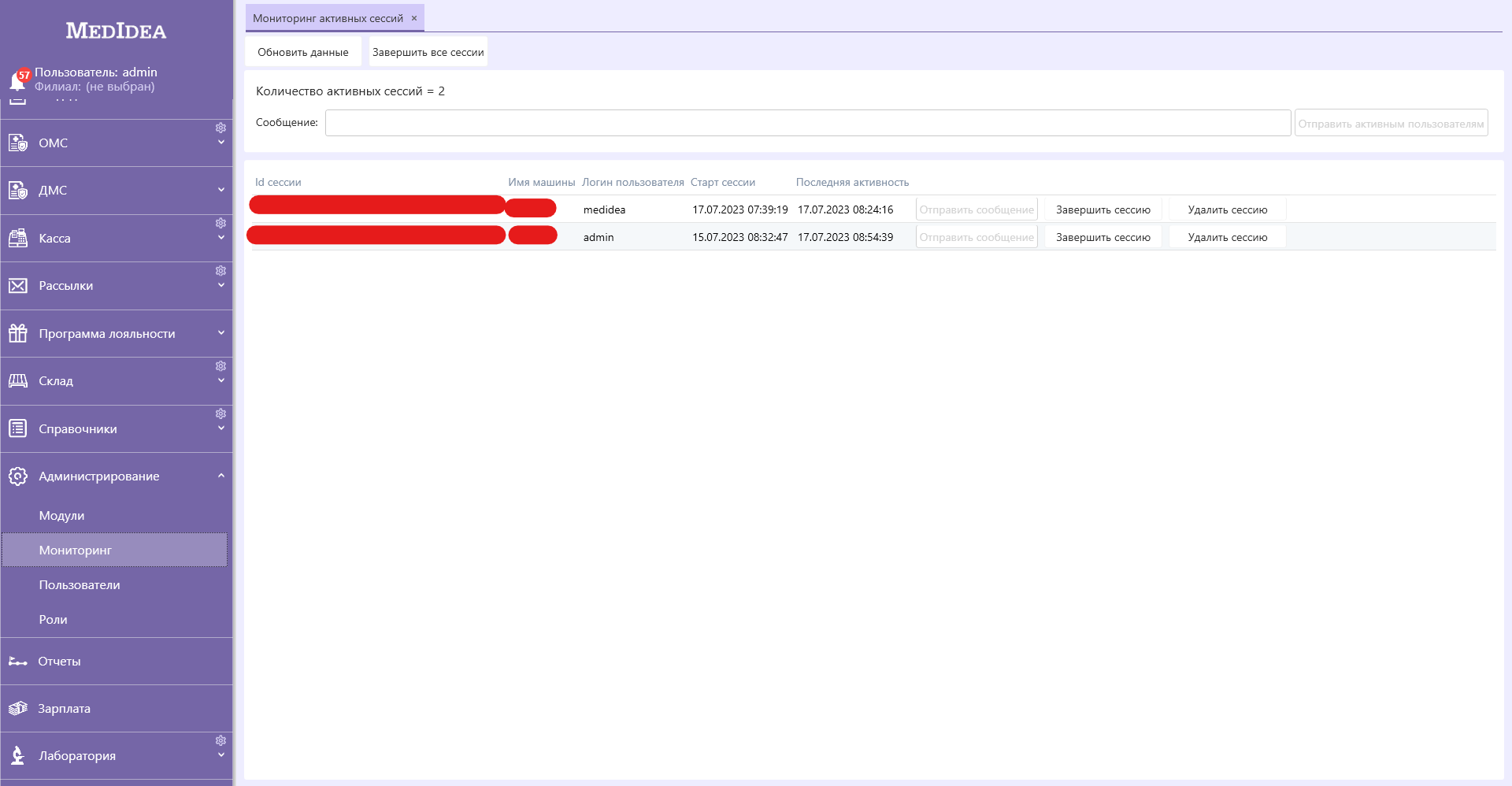1512x786 pixels.
Task: Click the Касса cash register icon
Action: 18,238
